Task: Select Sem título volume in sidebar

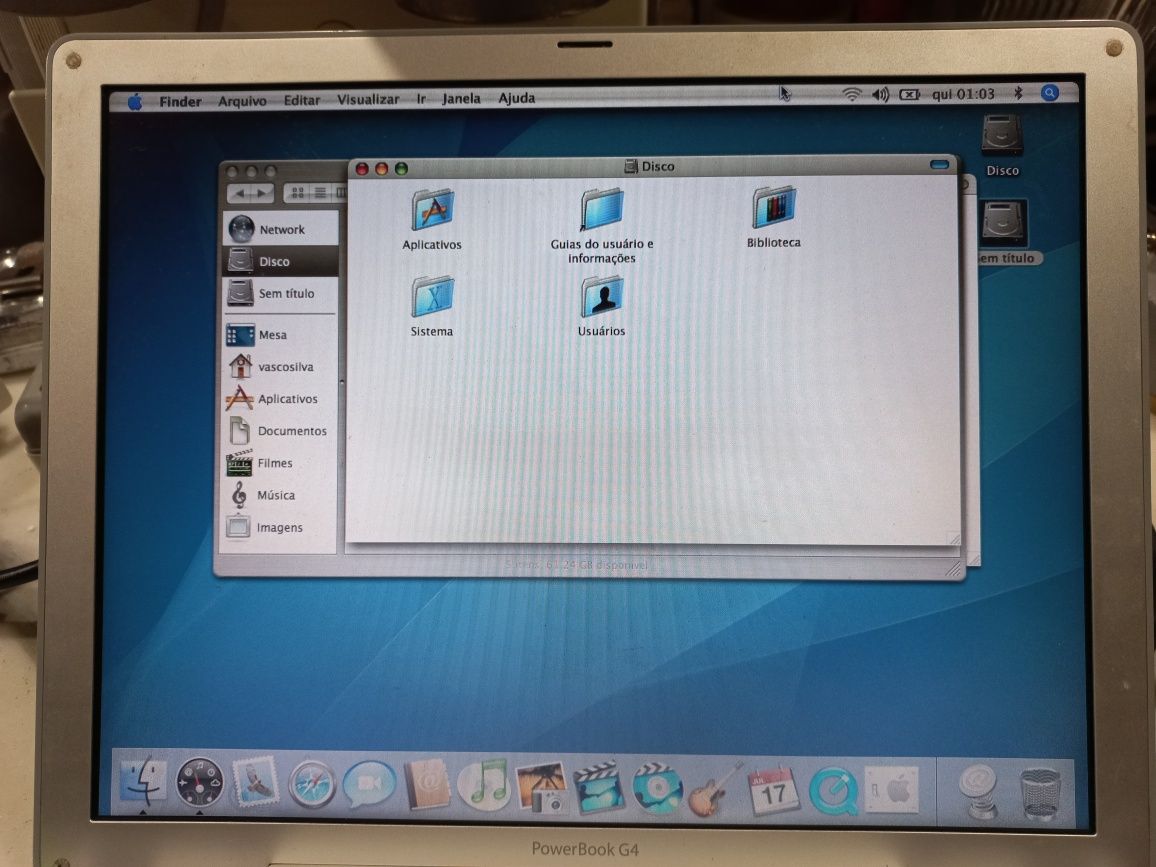Action: (280, 293)
